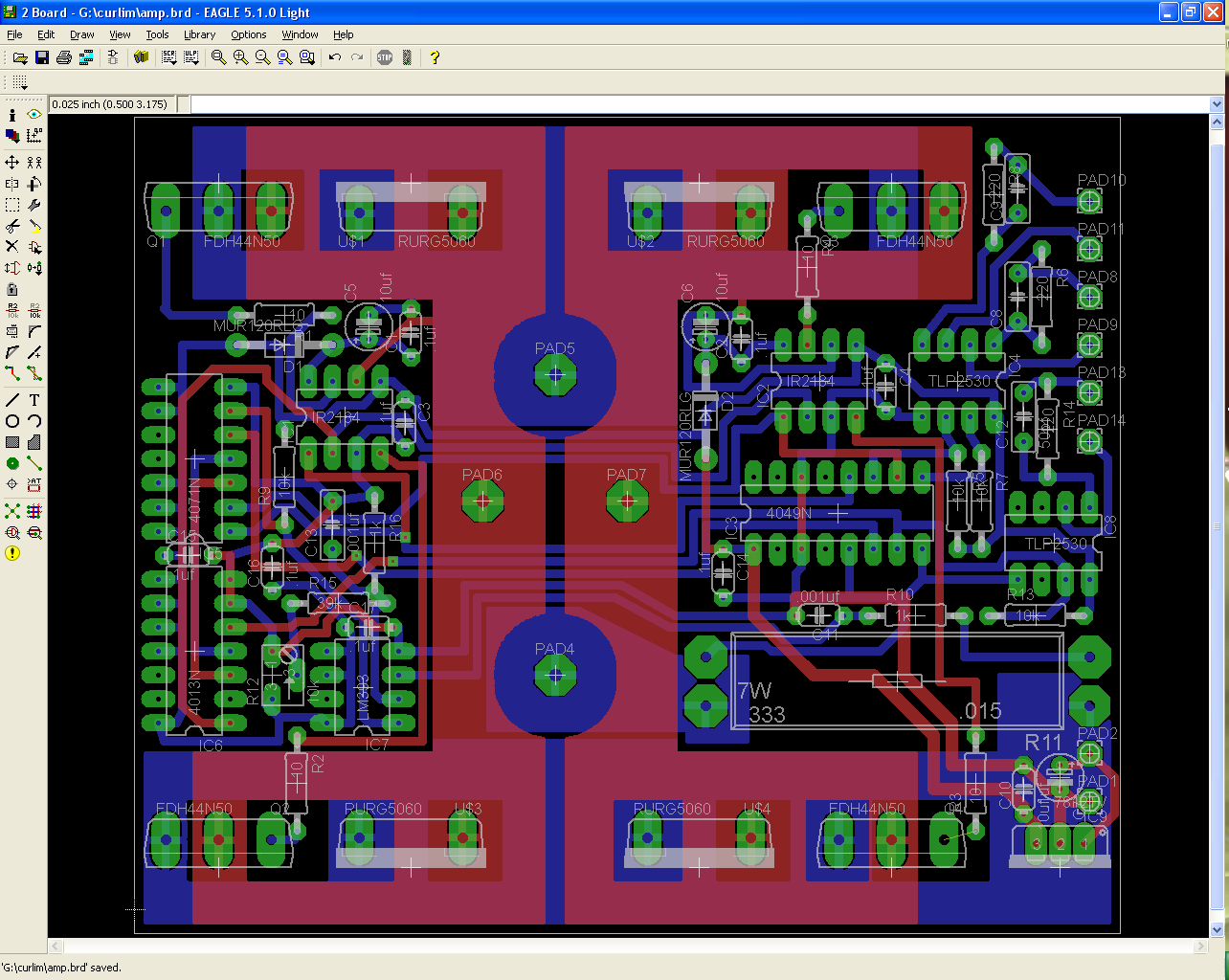The image size is (1229, 980).
Task: Click the vertical scrollbar down arrow
Action: (1218, 929)
